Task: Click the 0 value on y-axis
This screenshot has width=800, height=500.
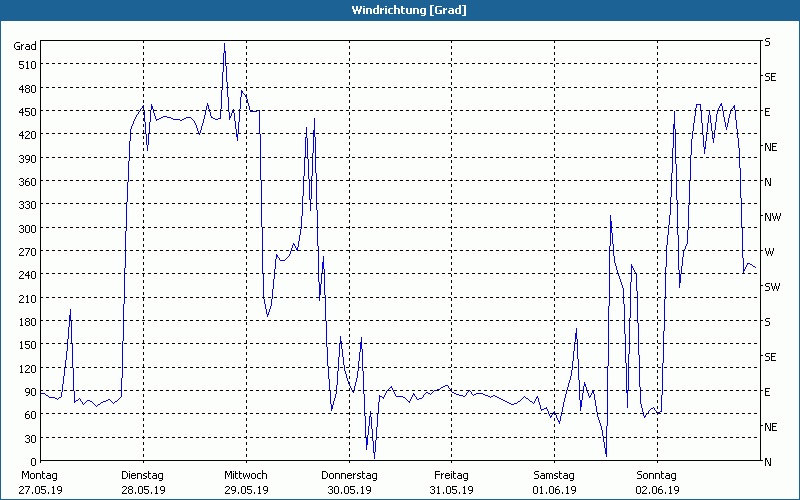Action: (x=33, y=462)
